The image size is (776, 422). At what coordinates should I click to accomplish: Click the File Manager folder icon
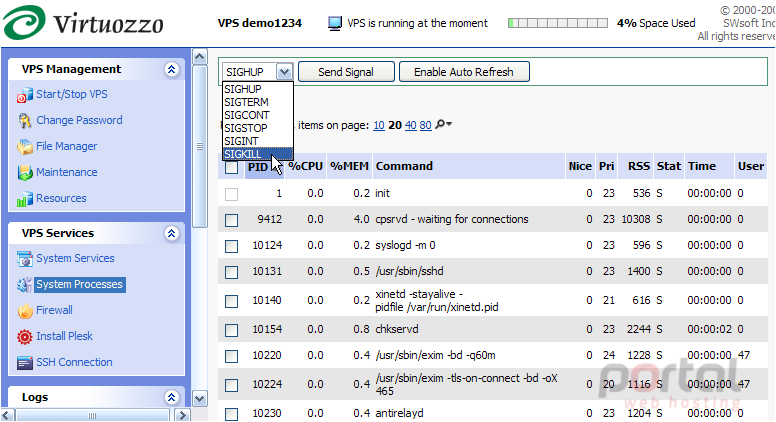click(24, 147)
